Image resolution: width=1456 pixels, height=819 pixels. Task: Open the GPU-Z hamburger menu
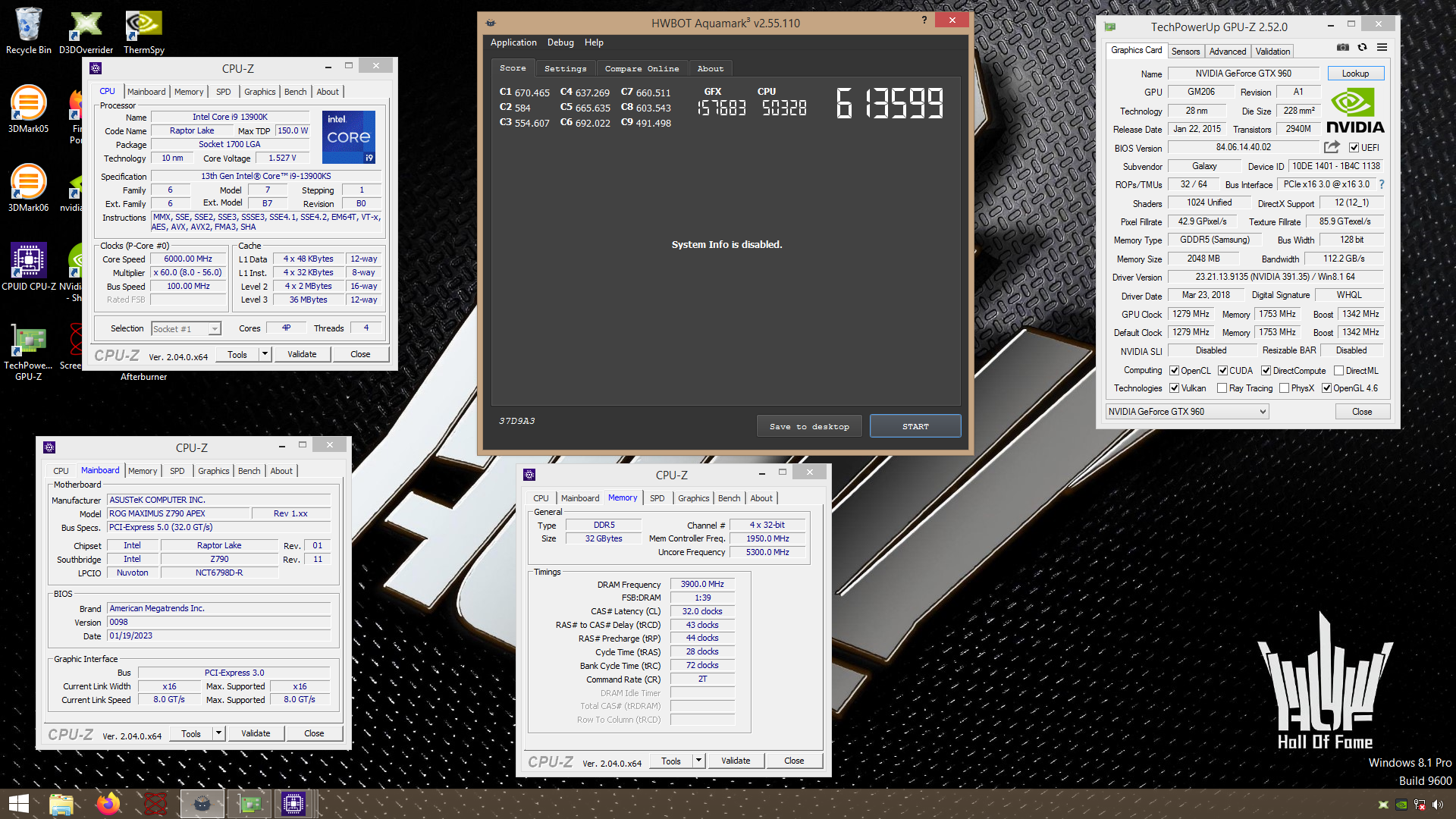[1382, 47]
